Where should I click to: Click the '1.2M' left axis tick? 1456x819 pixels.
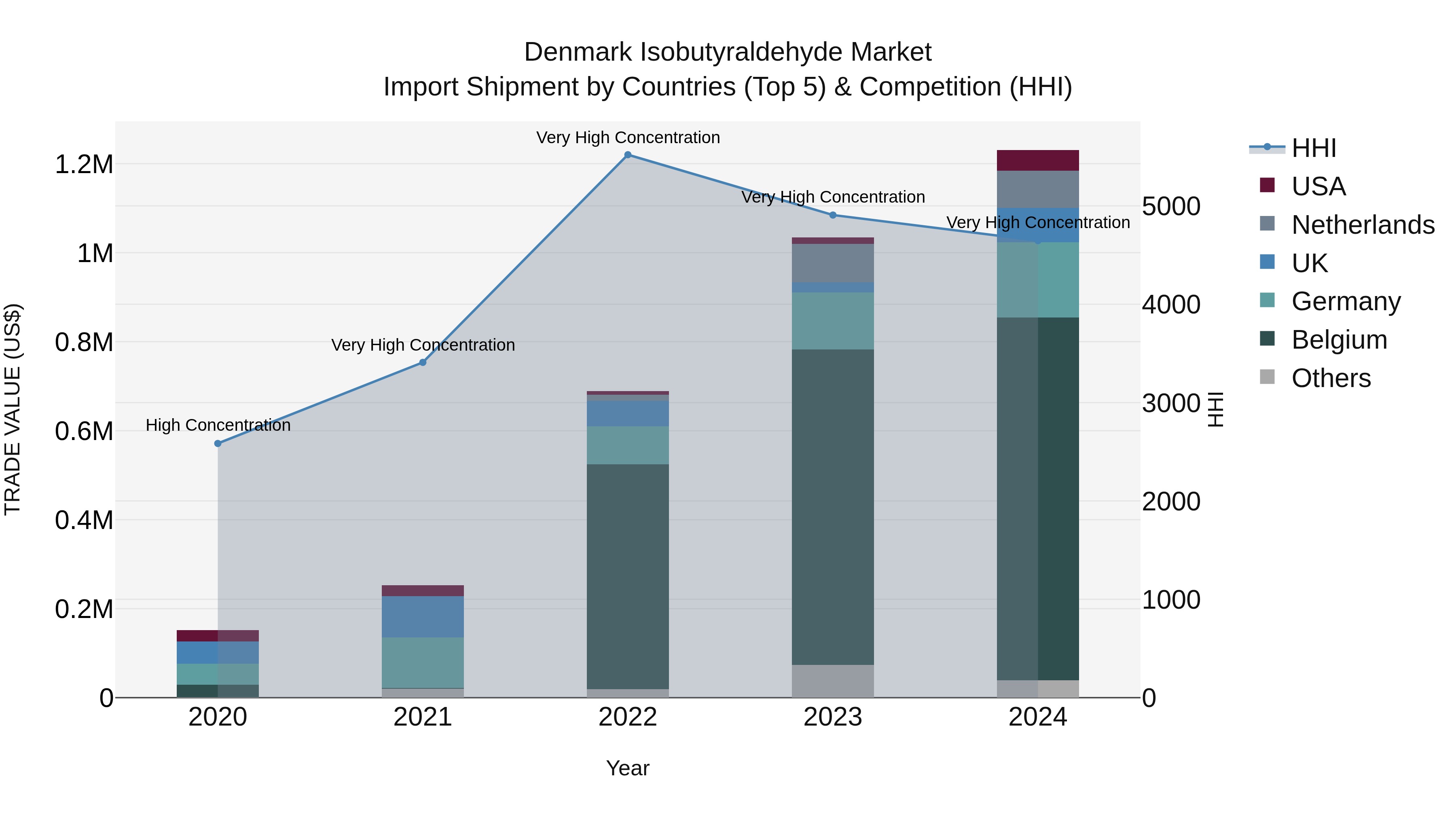84,165
